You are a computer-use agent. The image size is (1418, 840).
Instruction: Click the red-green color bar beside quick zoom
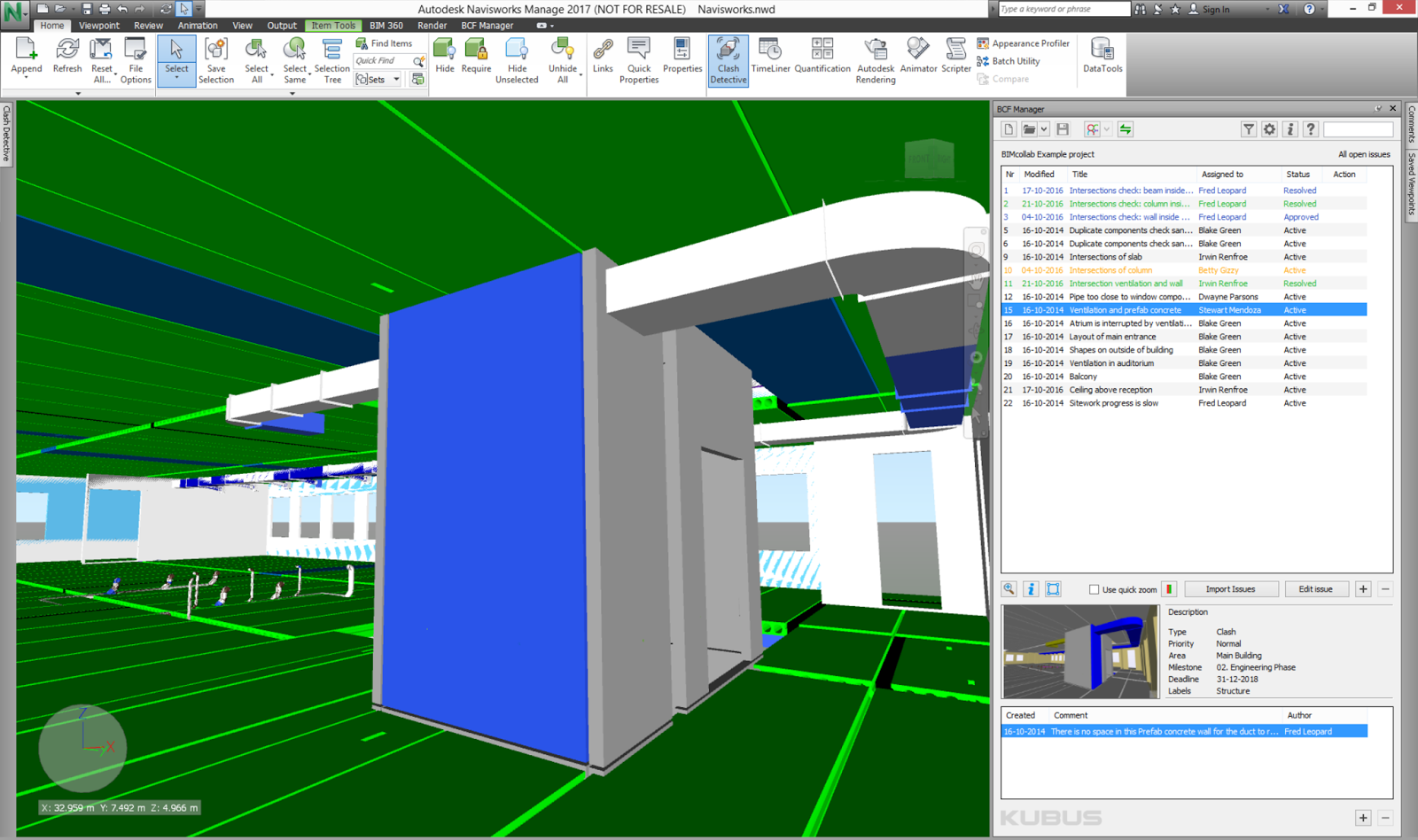coord(1168,588)
